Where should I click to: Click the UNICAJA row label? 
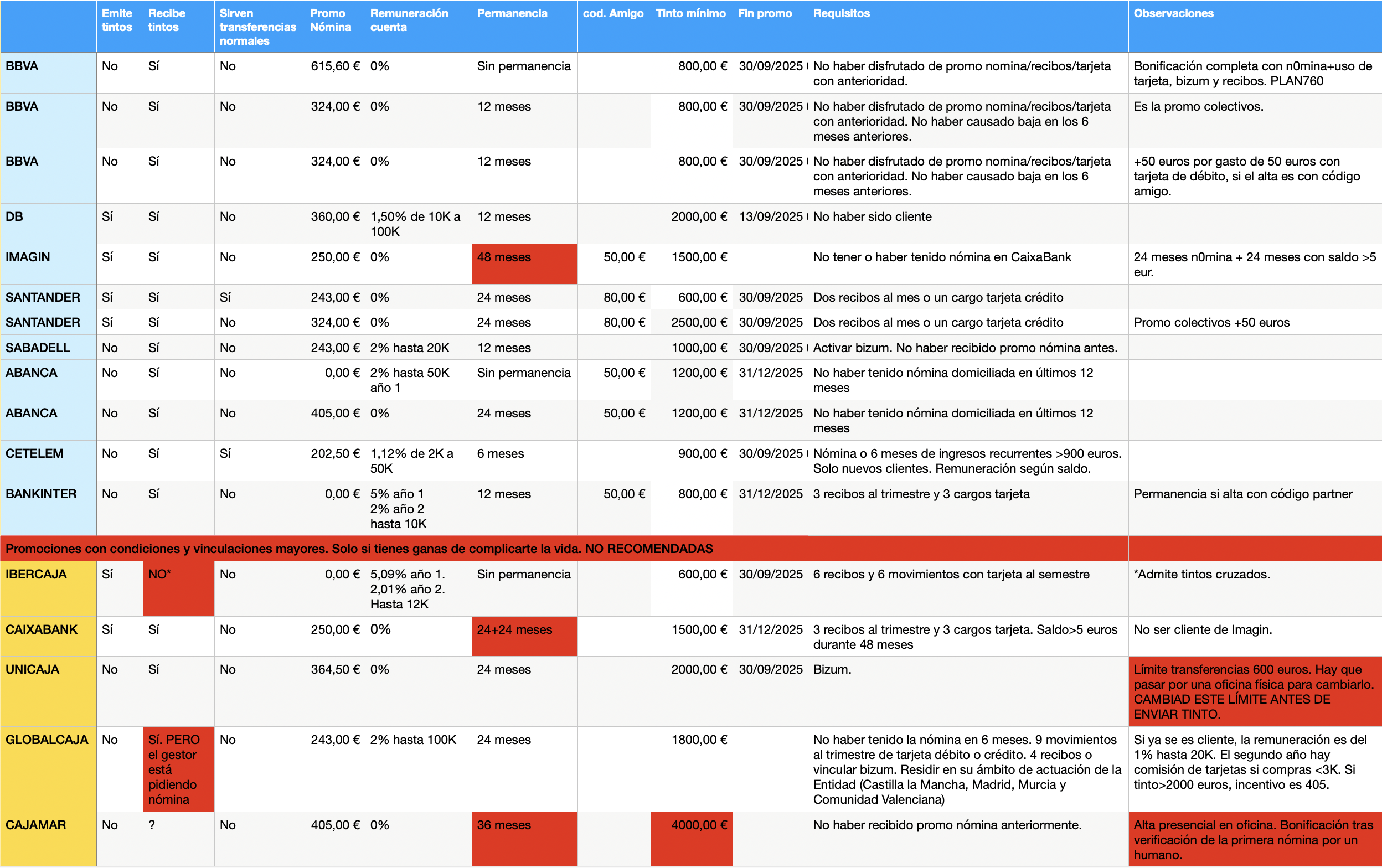[48, 691]
